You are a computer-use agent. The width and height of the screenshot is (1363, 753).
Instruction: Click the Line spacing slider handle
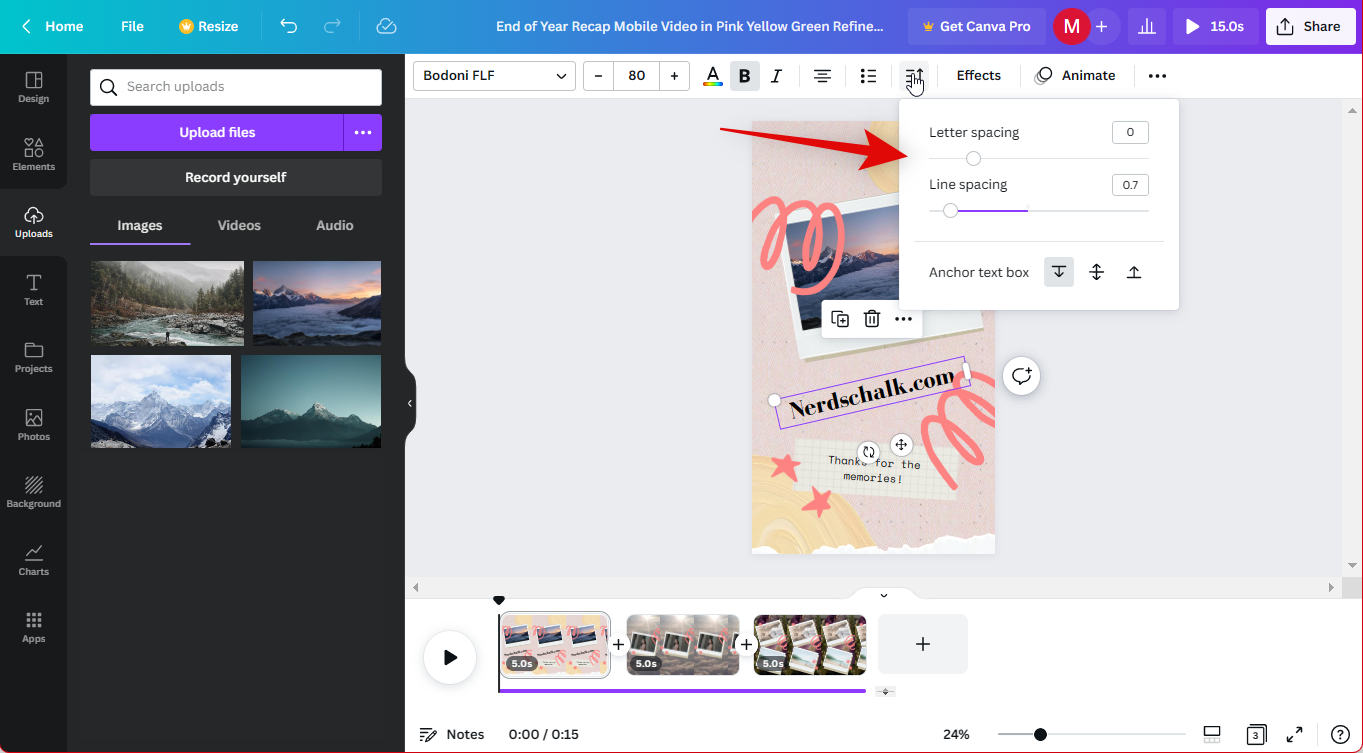(950, 210)
